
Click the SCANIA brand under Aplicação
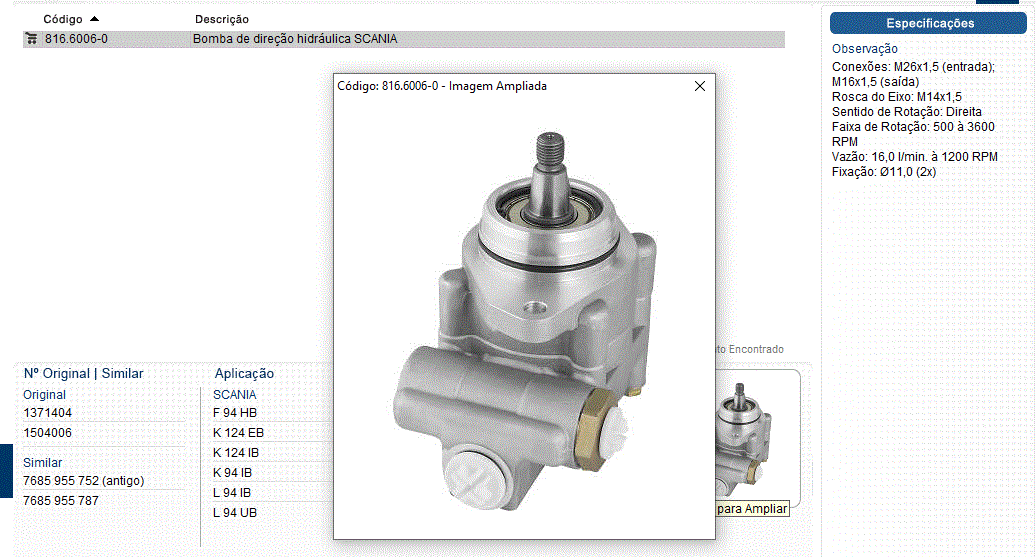(x=234, y=394)
